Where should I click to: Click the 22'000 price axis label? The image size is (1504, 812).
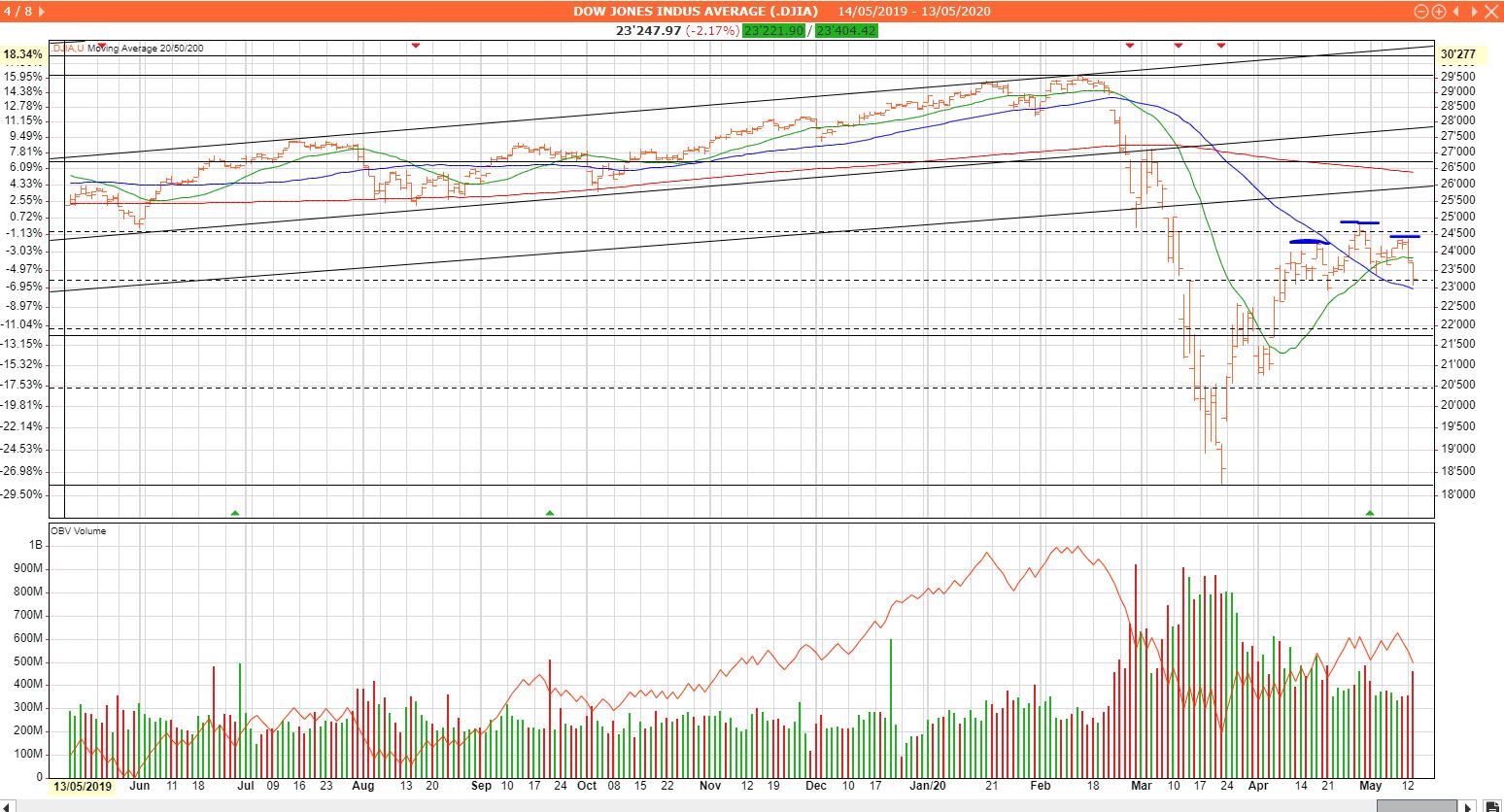(x=1458, y=324)
